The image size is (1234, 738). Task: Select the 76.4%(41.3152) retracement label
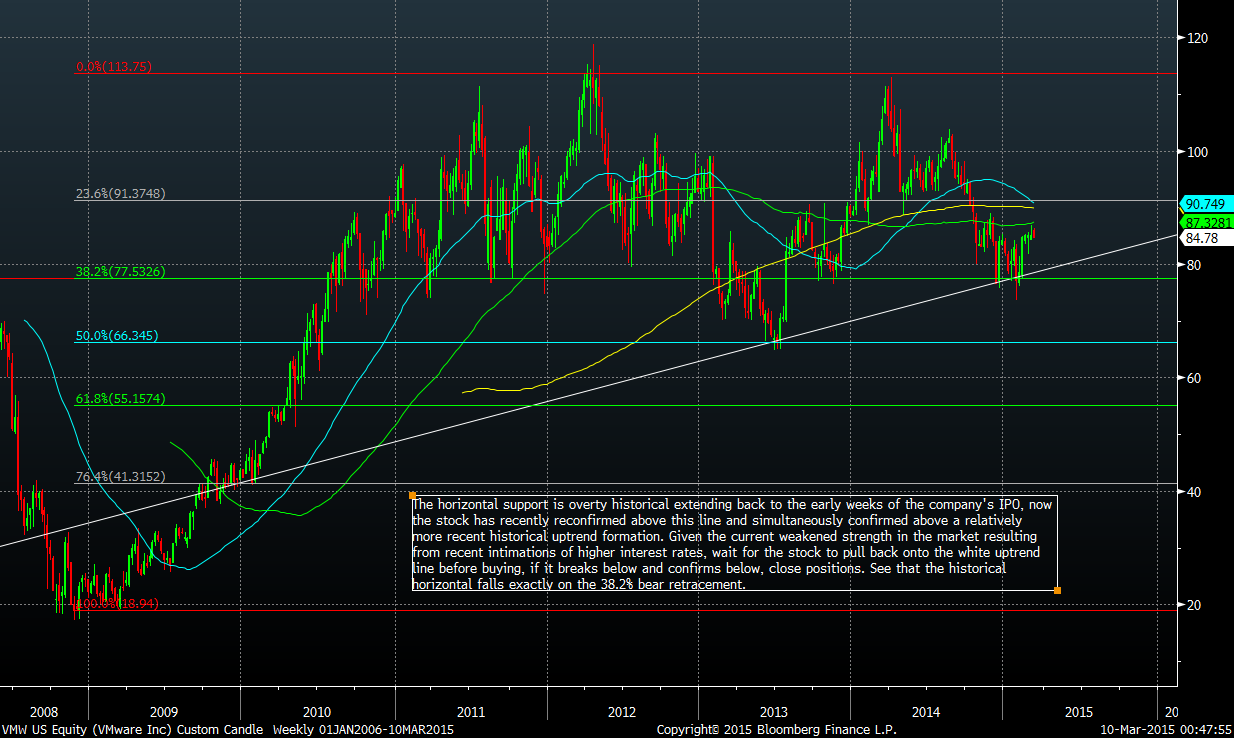point(120,477)
